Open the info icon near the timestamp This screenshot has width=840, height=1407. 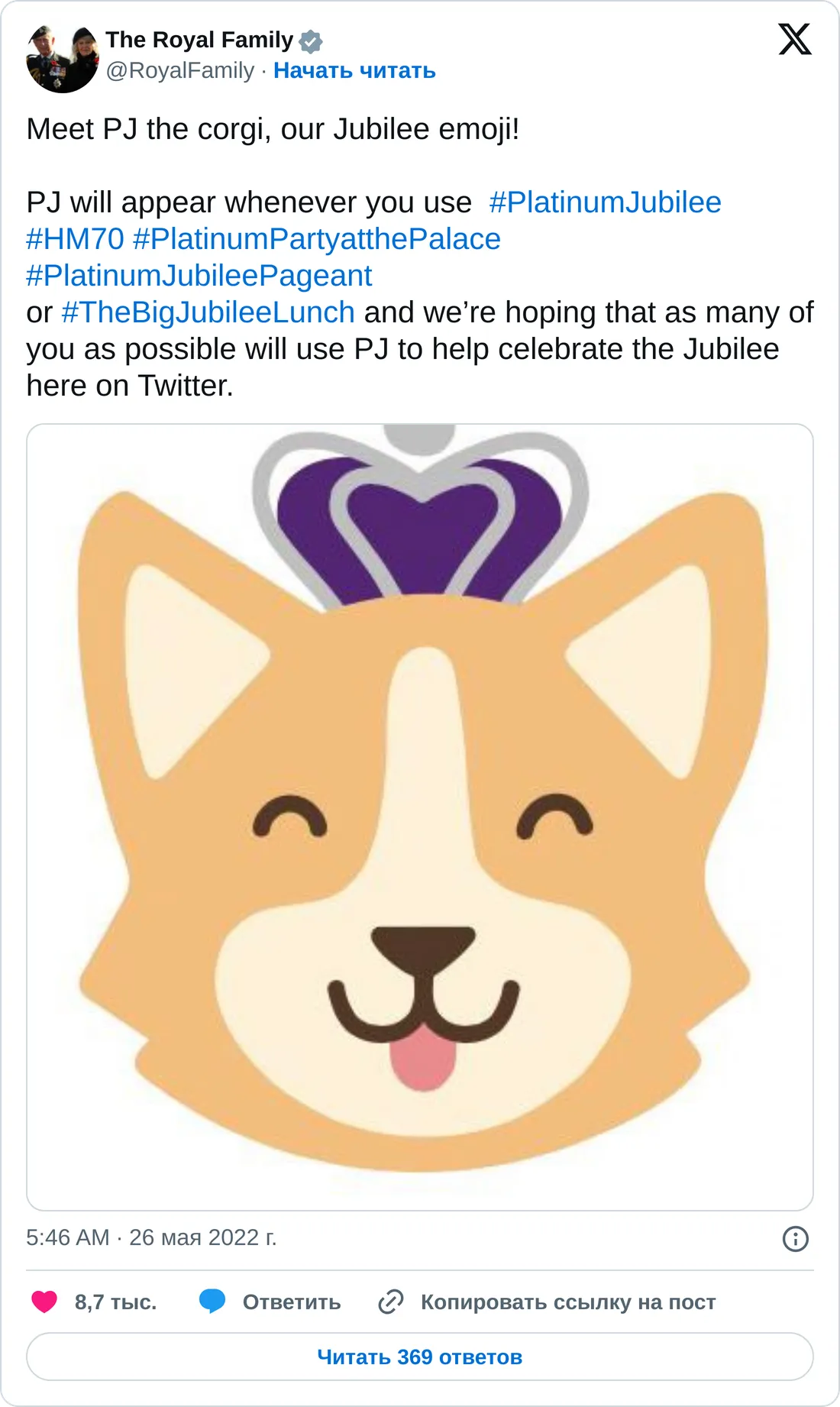click(795, 1238)
